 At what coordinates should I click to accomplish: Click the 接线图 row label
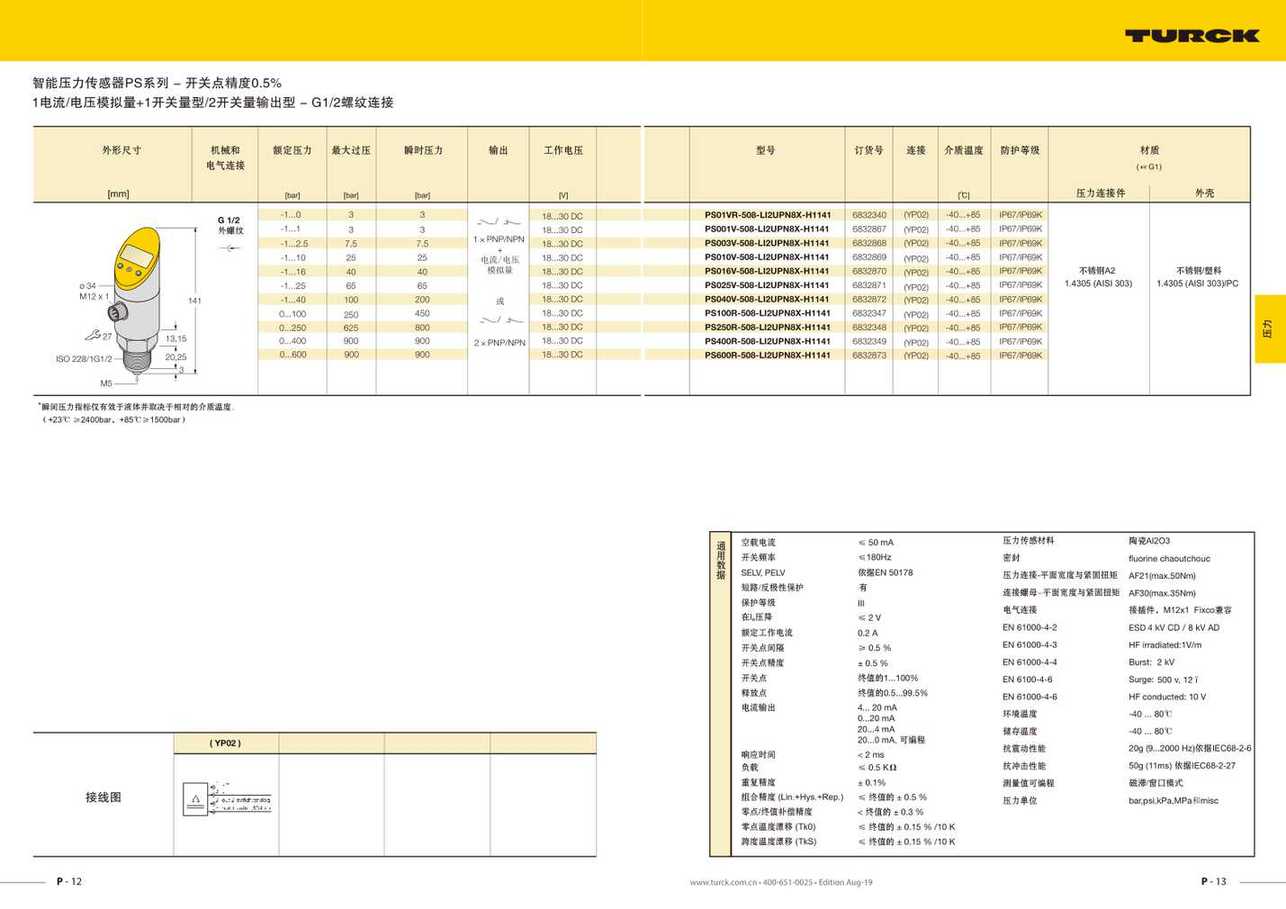coord(103,798)
